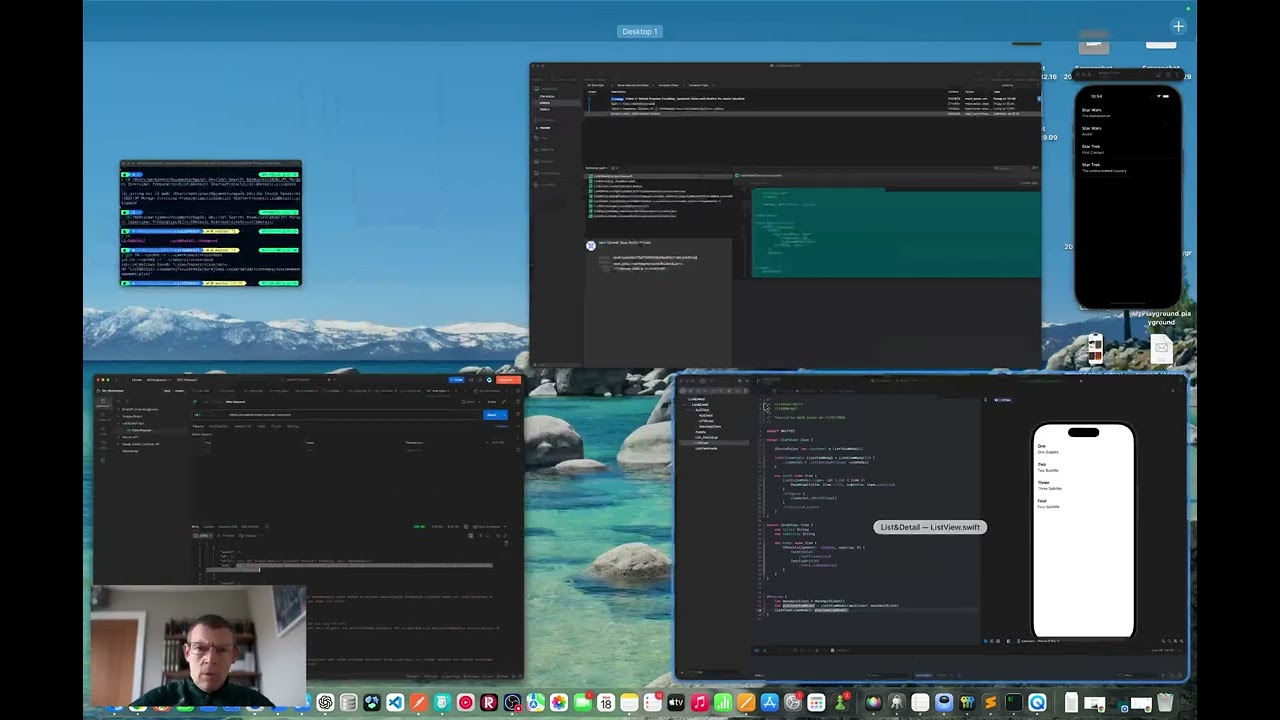Bring the colorful Terminal window forward
The width and height of the screenshot is (1280, 720).
point(211,224)
